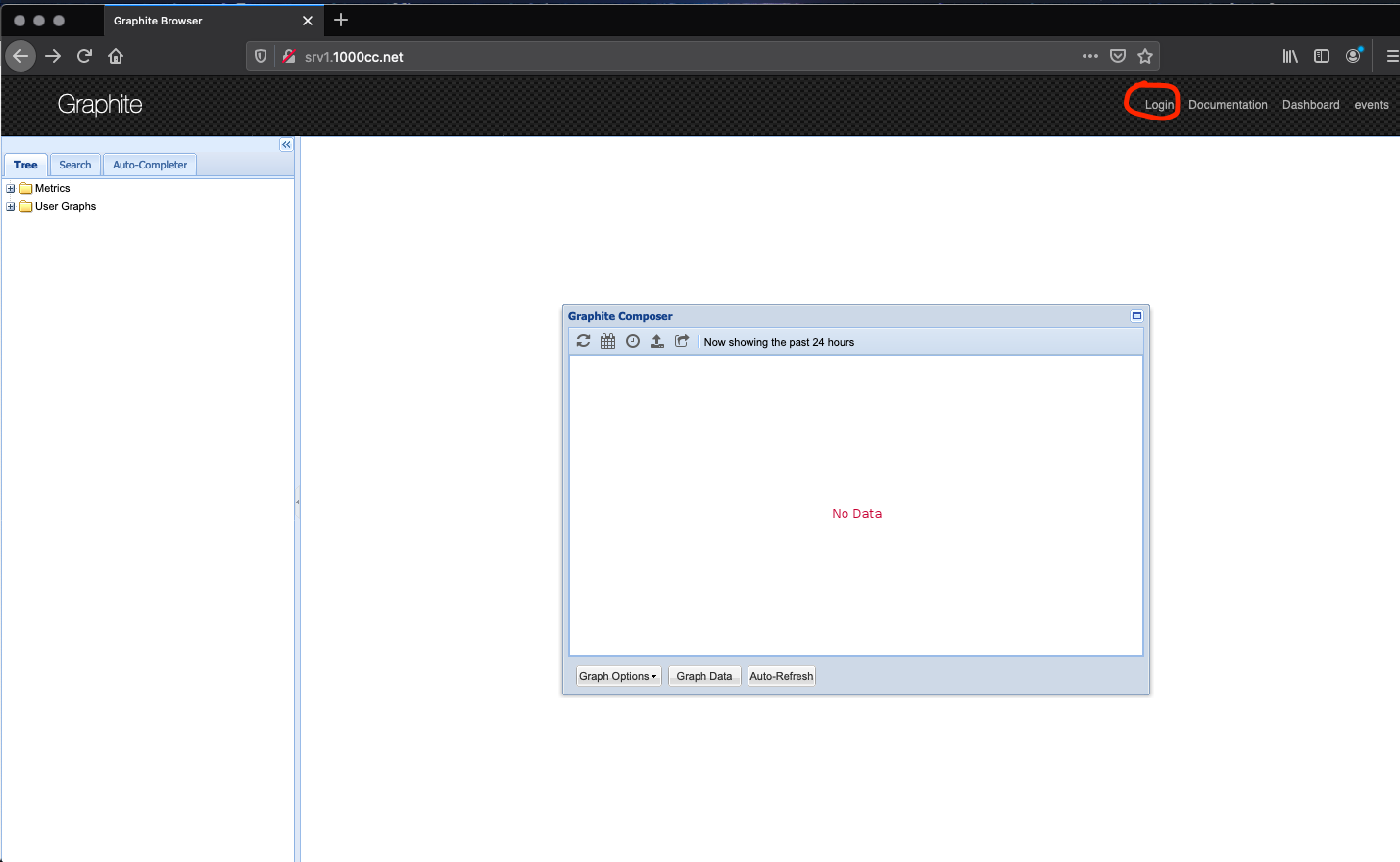Bookmark this page with star icon
1400x862 pixels.
[x=1145, y=56]
